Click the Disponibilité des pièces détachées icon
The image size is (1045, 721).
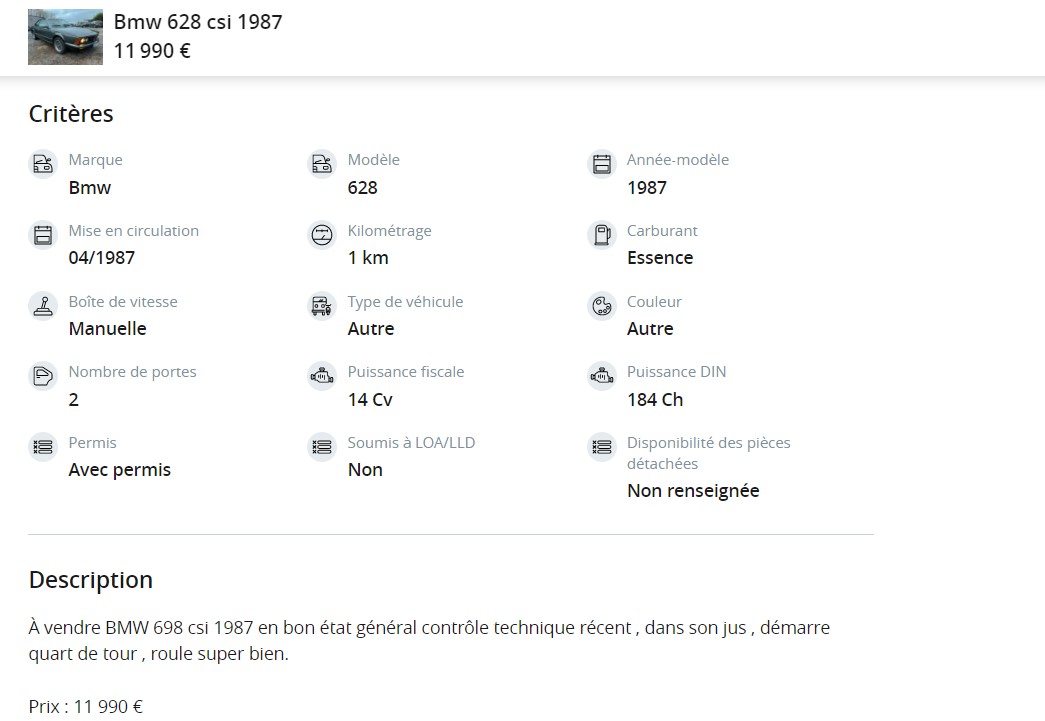point(601,447)
